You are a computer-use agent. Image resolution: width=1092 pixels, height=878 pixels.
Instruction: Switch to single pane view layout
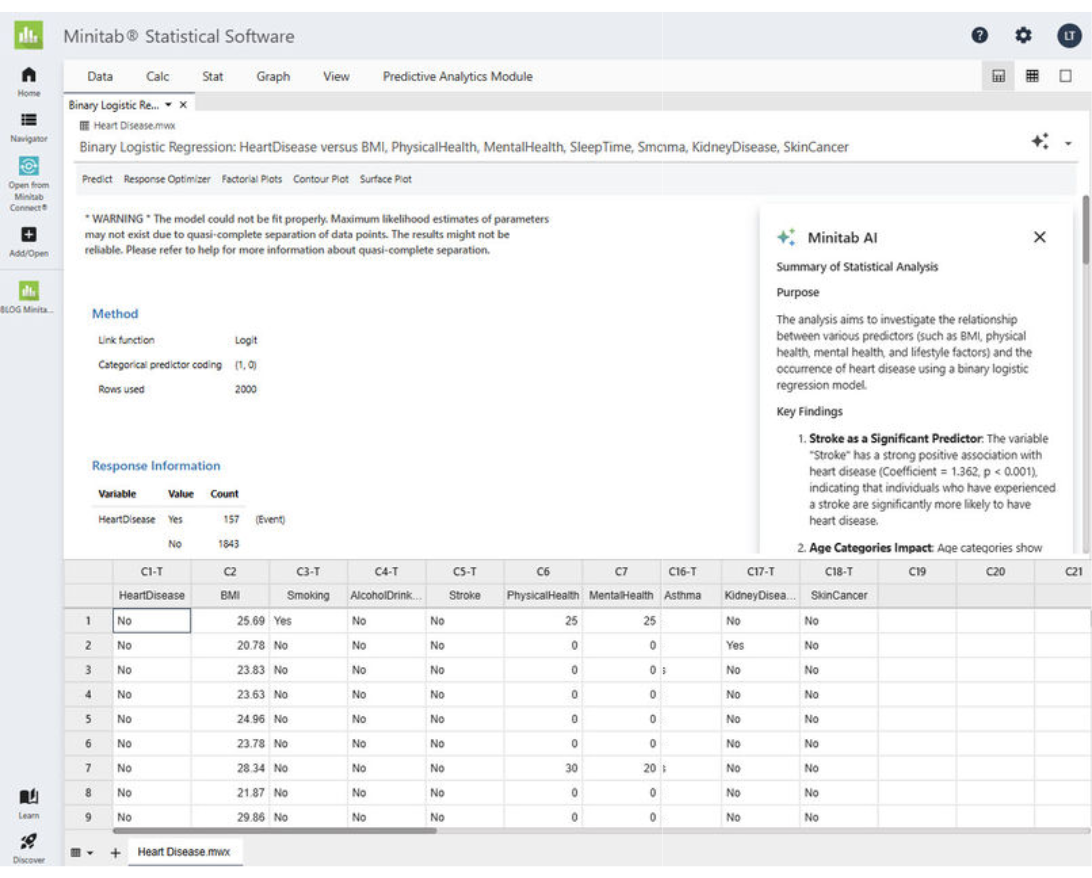pyautogui.click(x=1066, y=76)
